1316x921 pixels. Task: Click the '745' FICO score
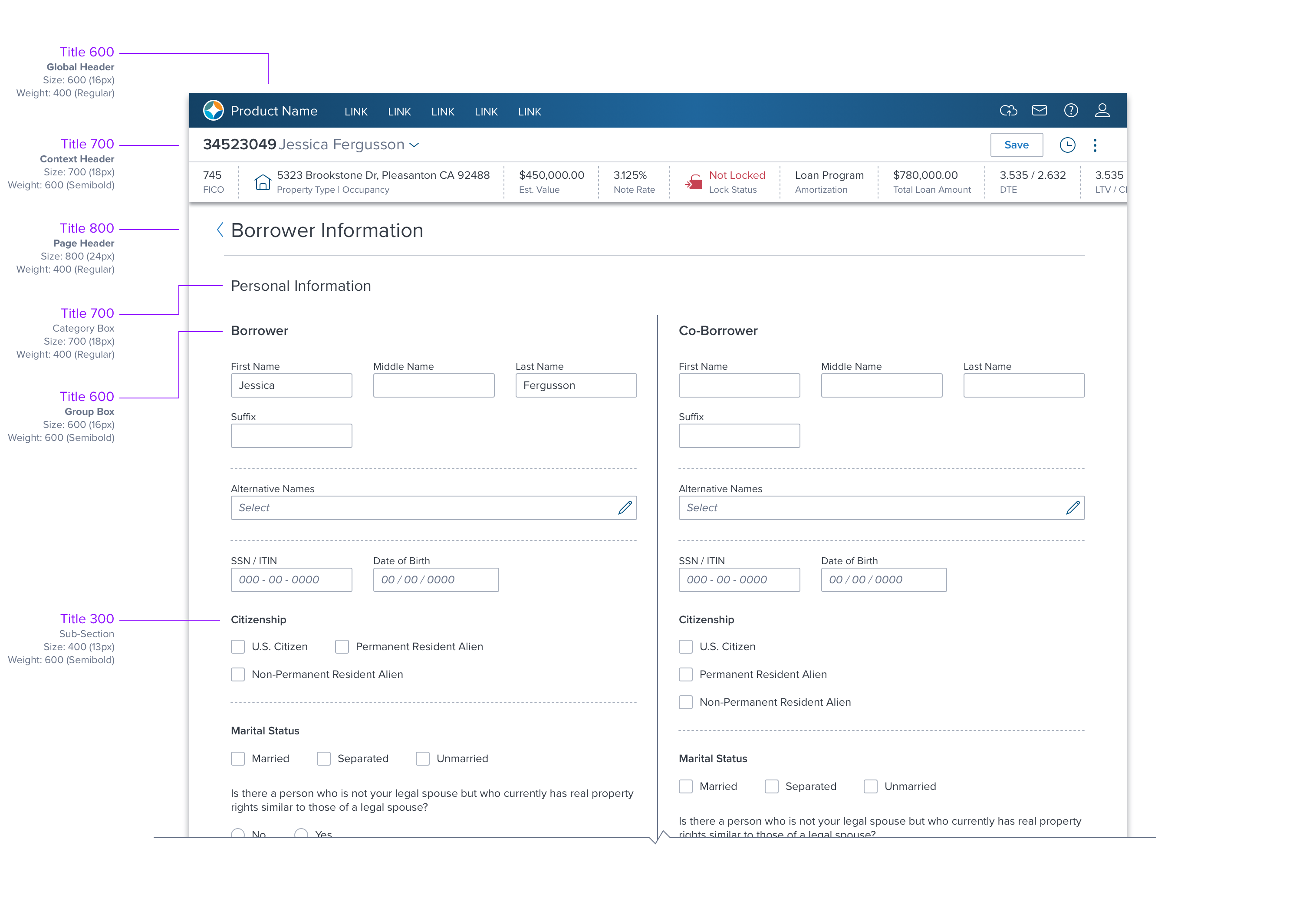(x=212, y=175)
